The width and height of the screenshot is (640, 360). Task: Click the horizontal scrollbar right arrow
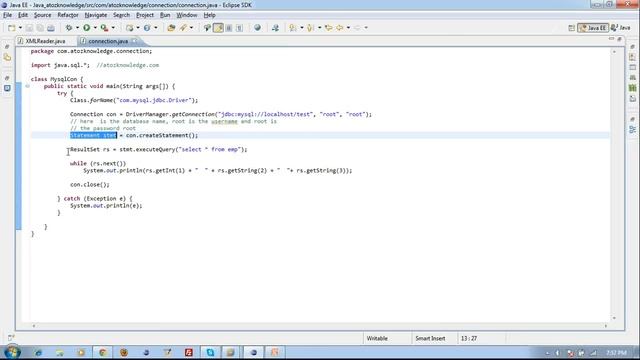[x=606, y=326]
